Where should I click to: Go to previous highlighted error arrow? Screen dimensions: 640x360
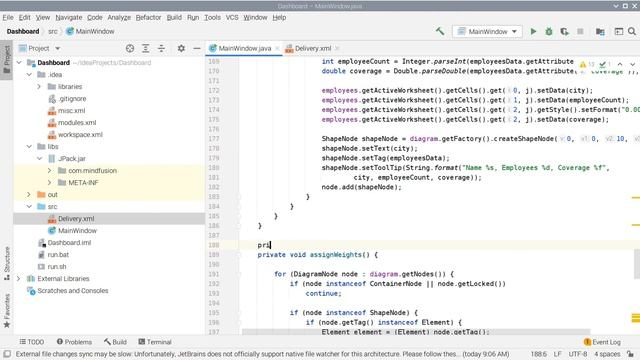coord(620,64)
